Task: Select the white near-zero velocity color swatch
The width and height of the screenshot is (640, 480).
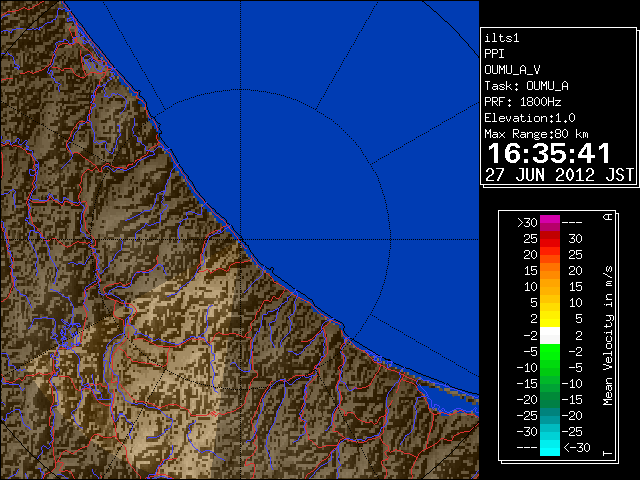Action: click(550, 336)
